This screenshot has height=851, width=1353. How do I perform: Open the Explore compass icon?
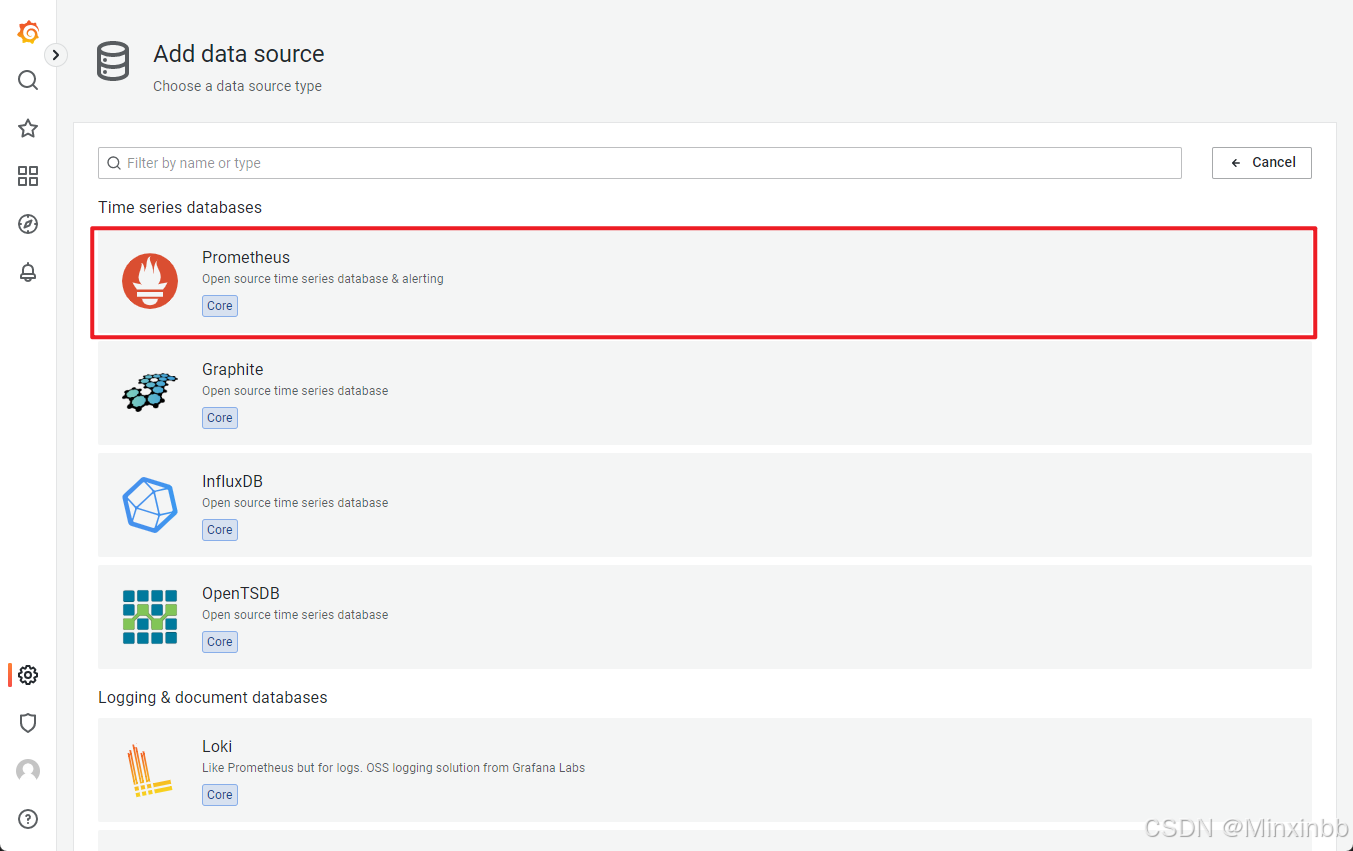28,224
